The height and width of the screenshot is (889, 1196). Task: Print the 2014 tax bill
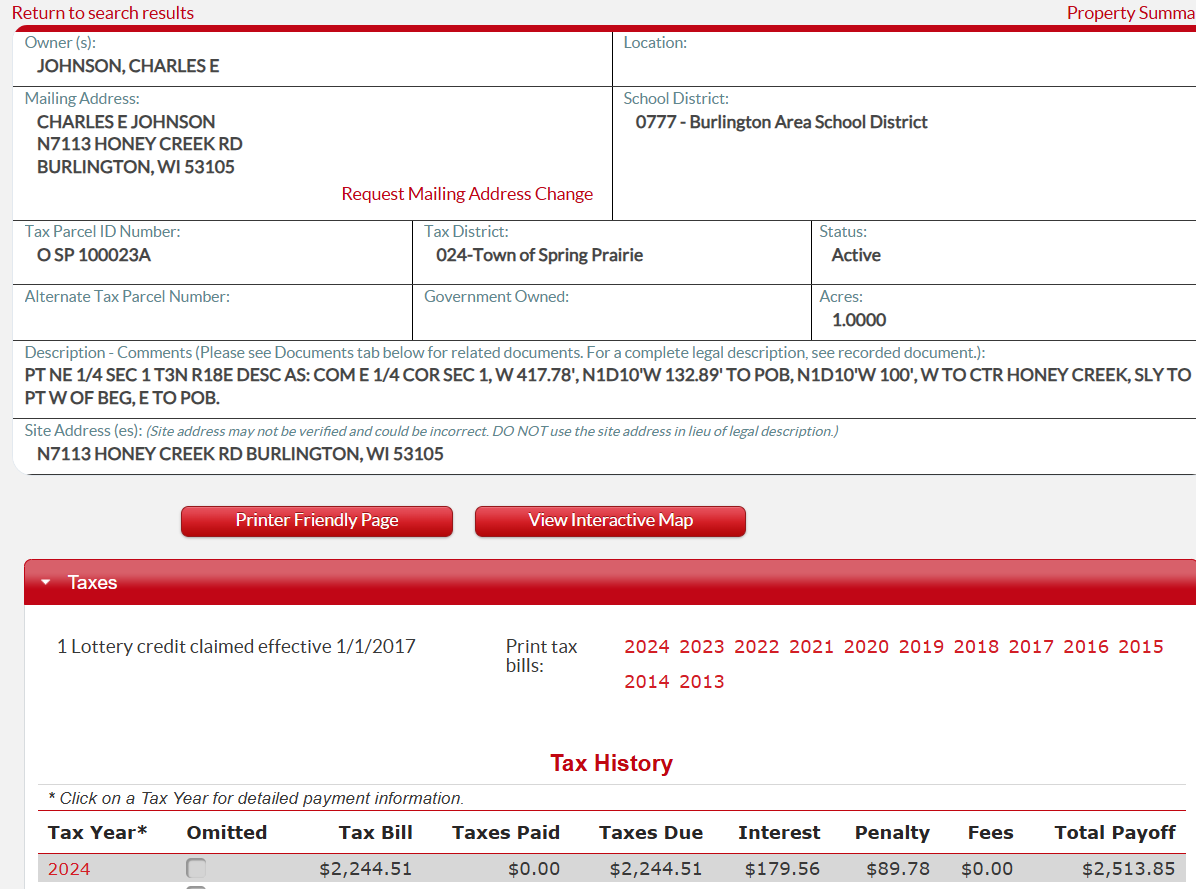pyautogui.click(x=647, y=682)
